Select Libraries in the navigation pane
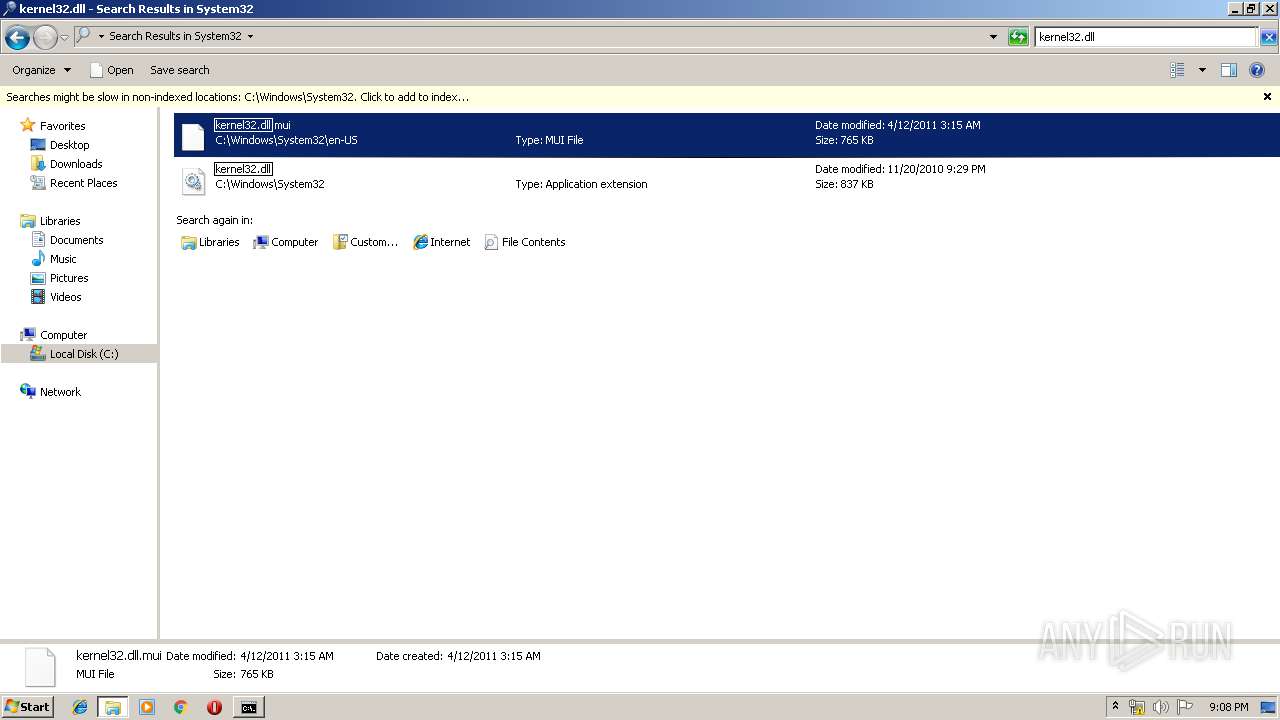Image resolution: width=1280 pixels, height=720 pixels. click(60, 221)
